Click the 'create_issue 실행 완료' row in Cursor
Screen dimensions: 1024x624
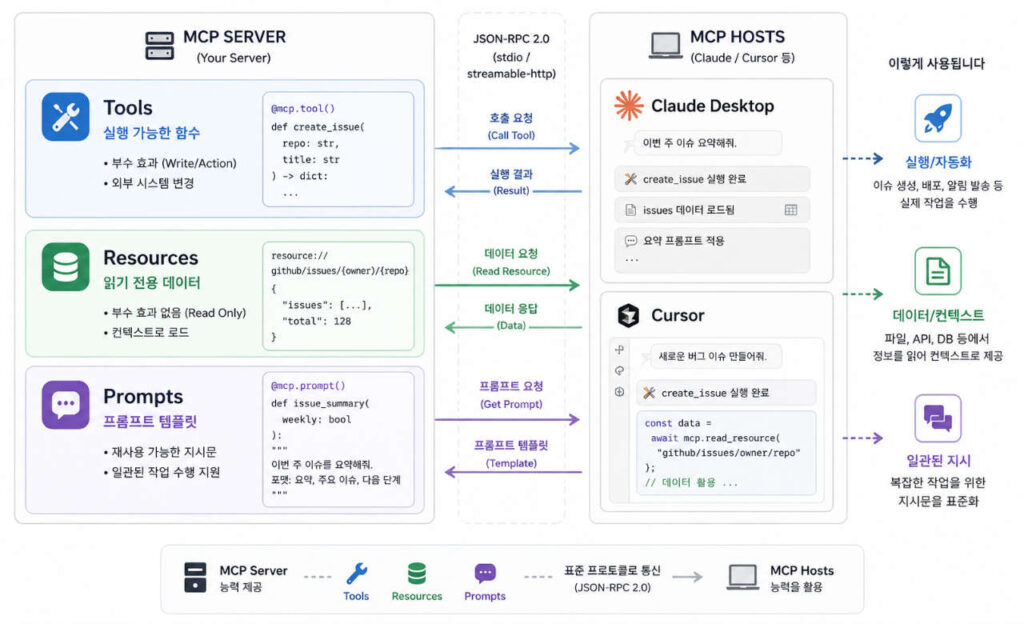point(726,393)
